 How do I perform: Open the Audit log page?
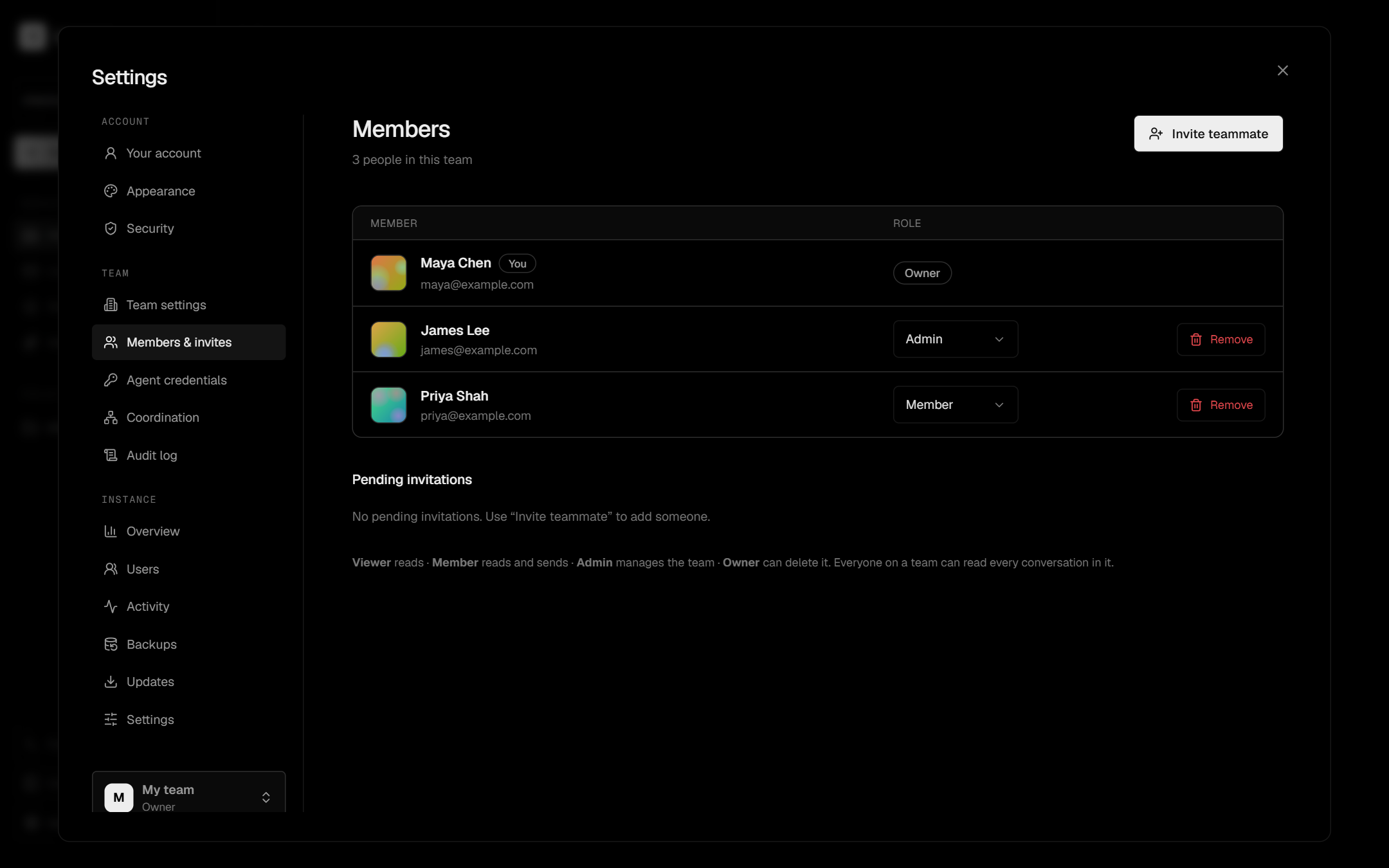pos(188,455)
